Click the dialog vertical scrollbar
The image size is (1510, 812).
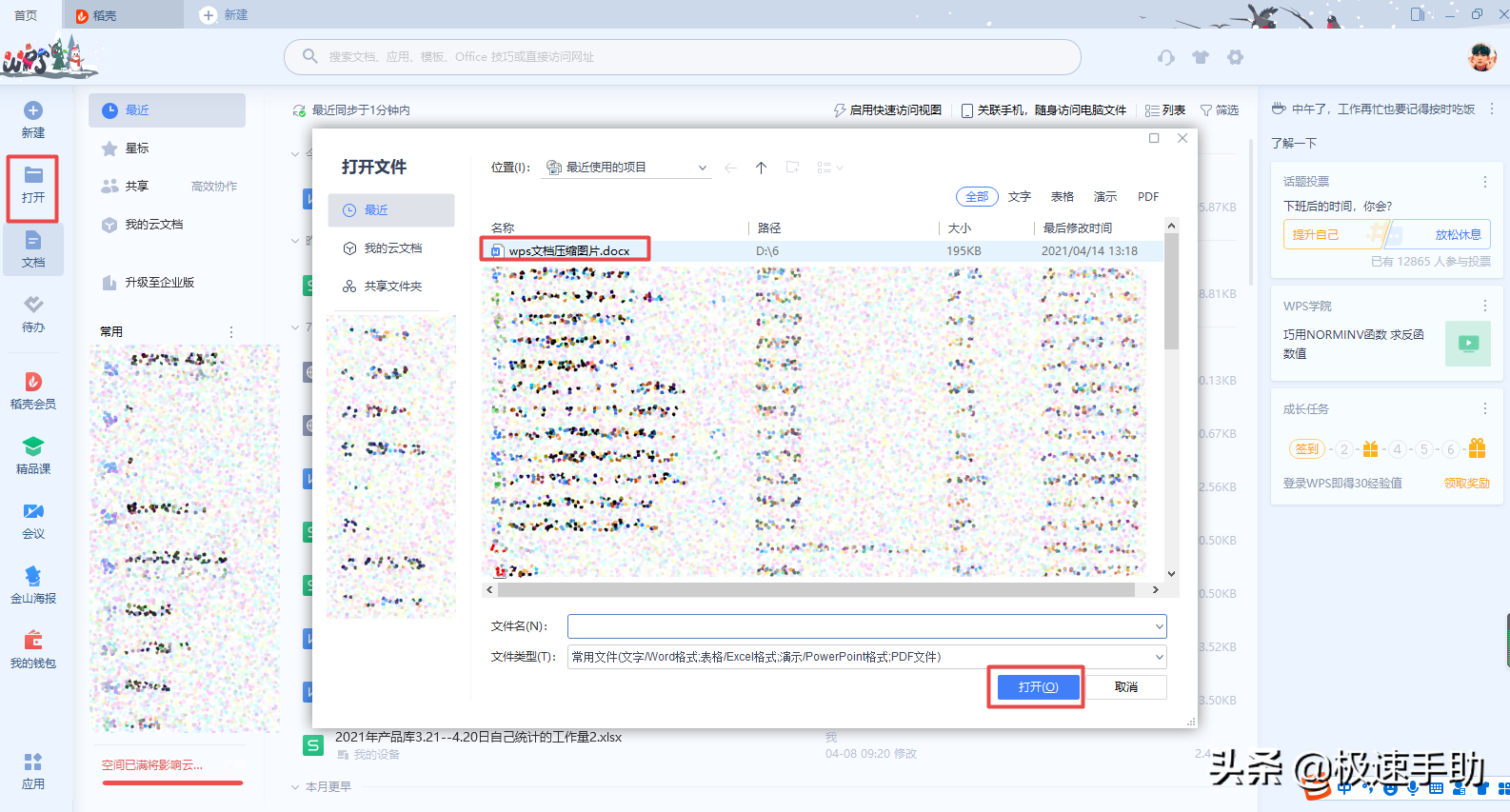[x=1172, y=290]
